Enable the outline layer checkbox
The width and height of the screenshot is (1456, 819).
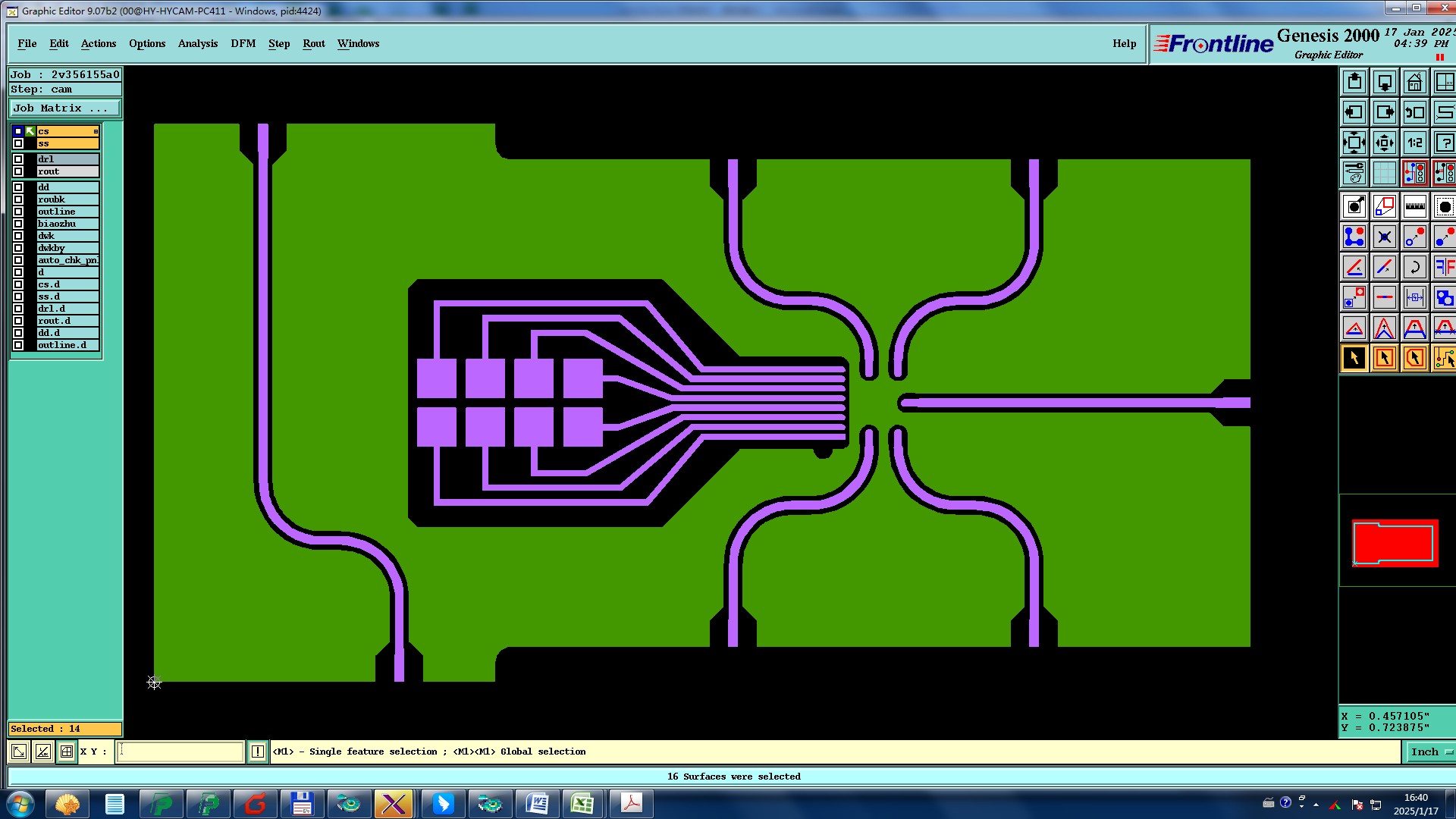(x=18, y=212)
